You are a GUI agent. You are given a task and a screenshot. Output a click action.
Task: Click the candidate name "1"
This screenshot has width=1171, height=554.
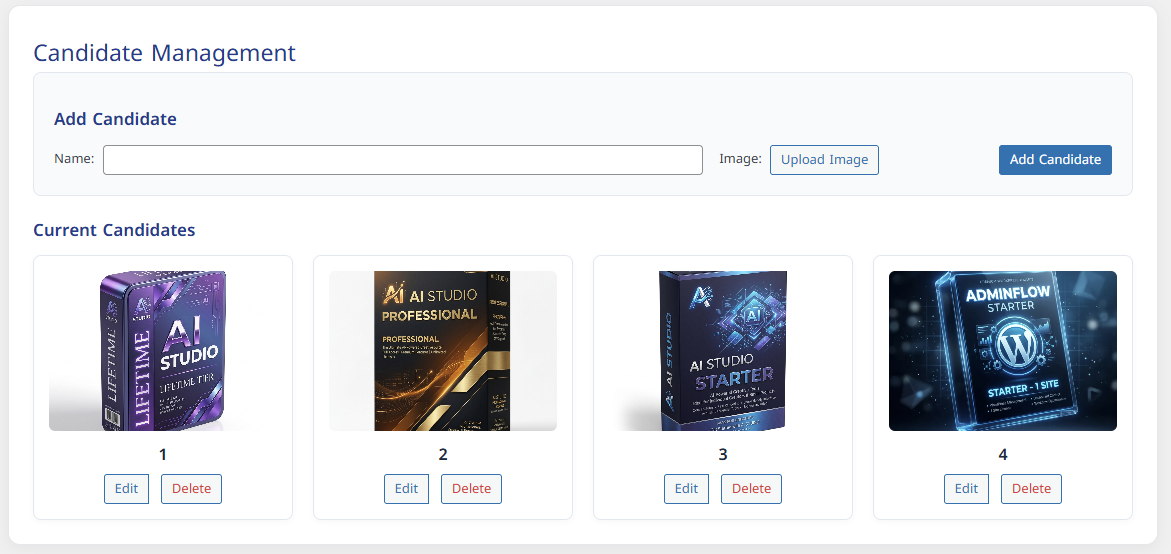tap(163, 455)
